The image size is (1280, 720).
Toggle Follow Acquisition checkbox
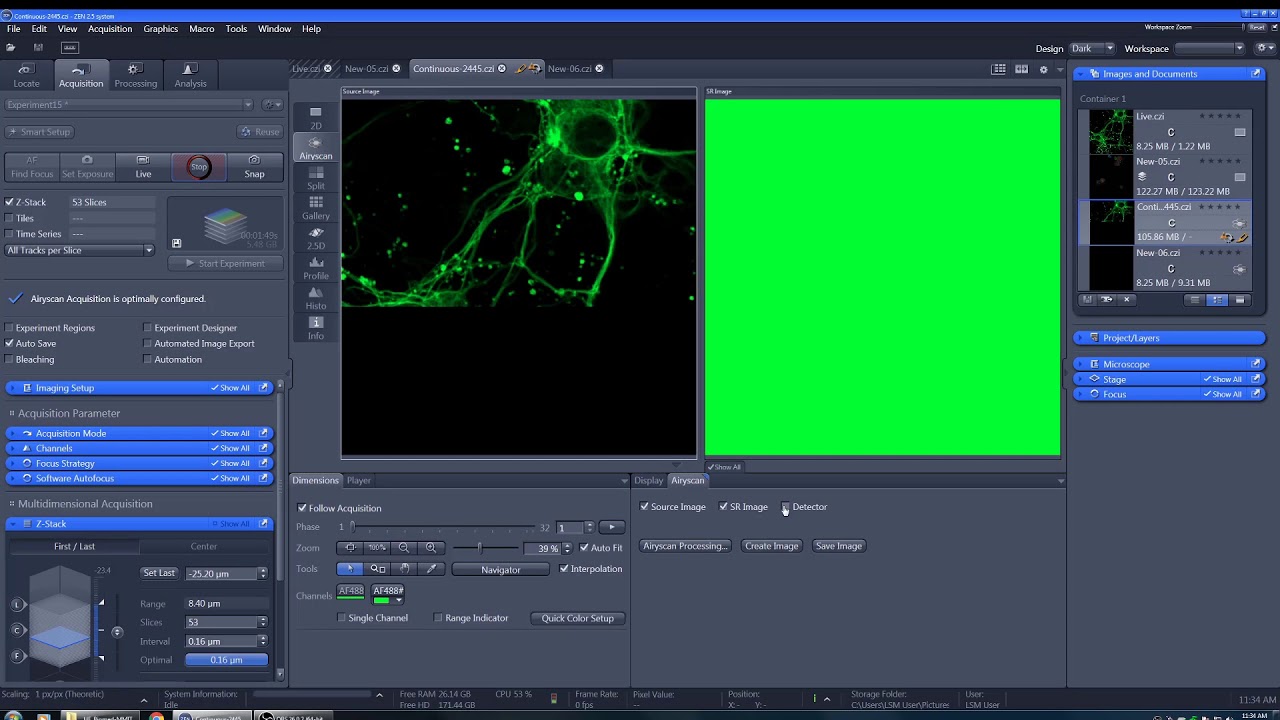[x=302, y=508]
